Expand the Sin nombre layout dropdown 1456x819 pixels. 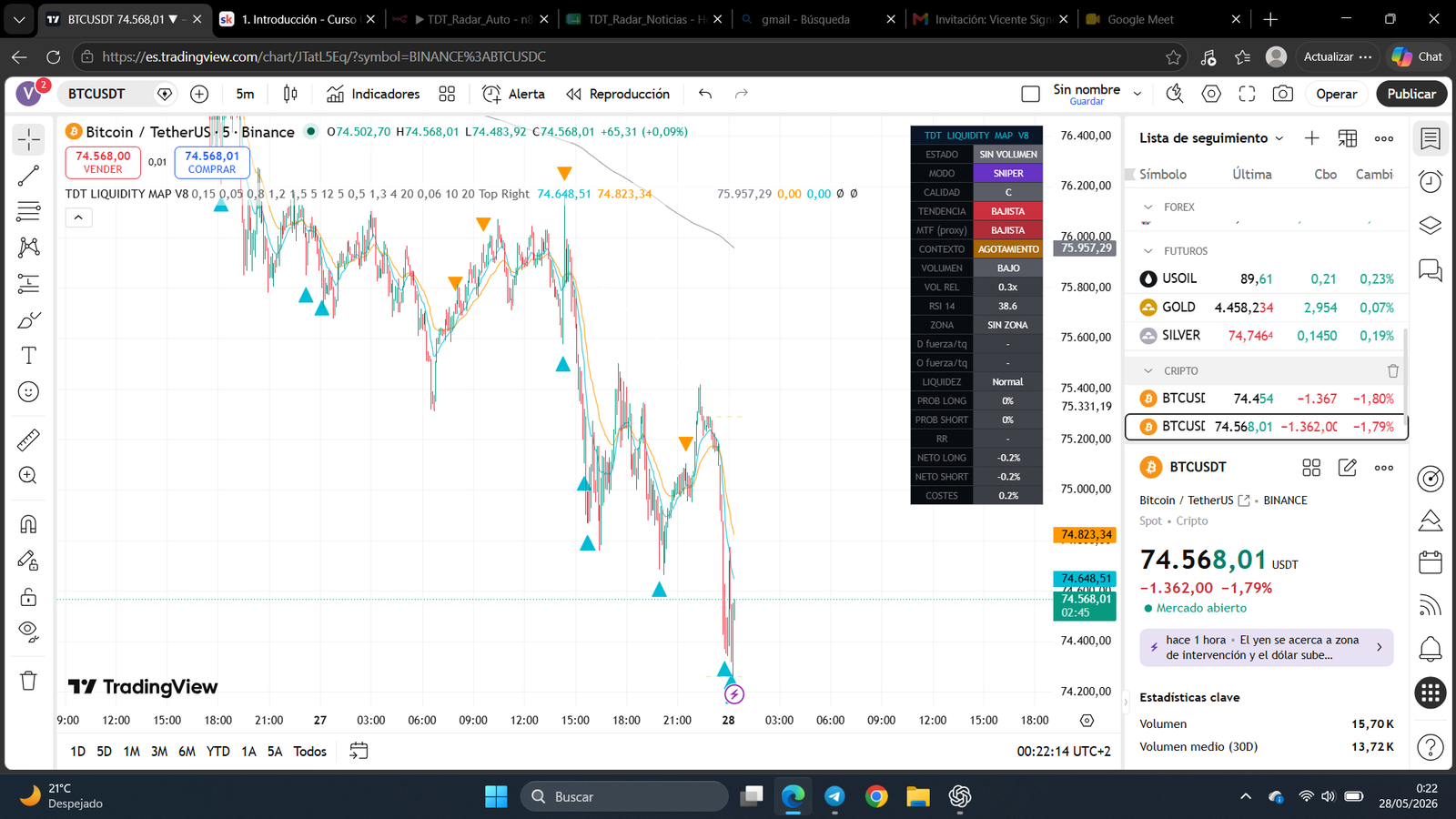(1137, 94)
